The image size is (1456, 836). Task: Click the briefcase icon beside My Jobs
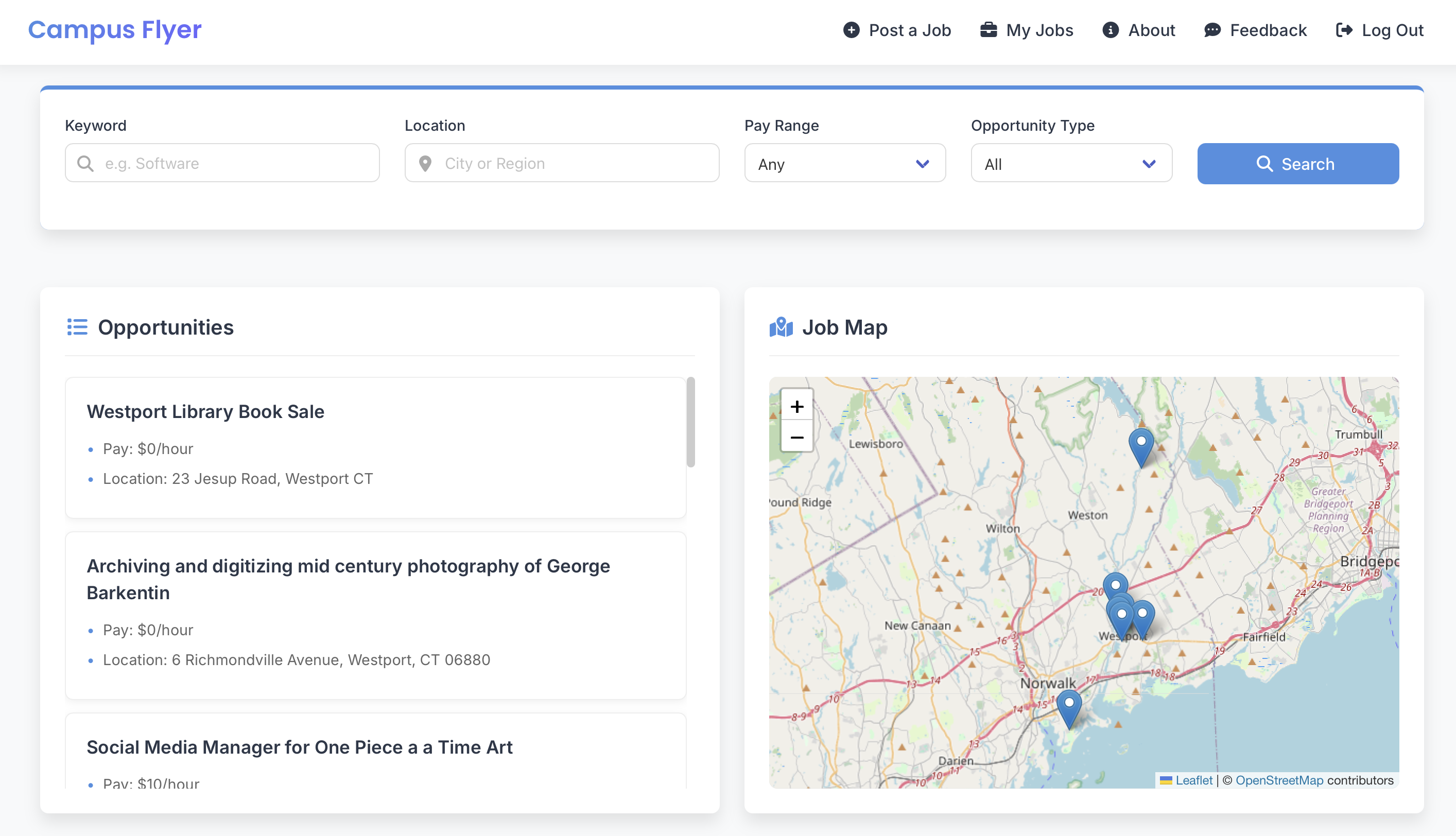[x=988, y=30]
